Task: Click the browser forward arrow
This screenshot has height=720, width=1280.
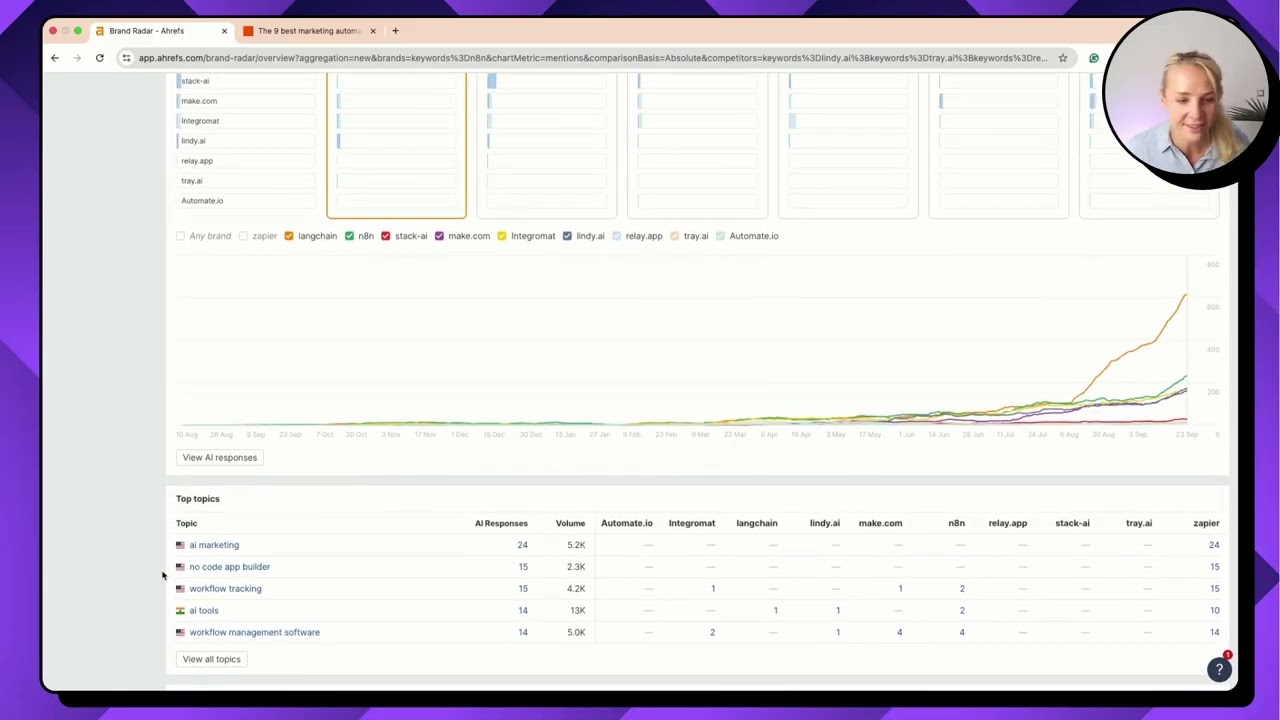Action: point(77,58)
